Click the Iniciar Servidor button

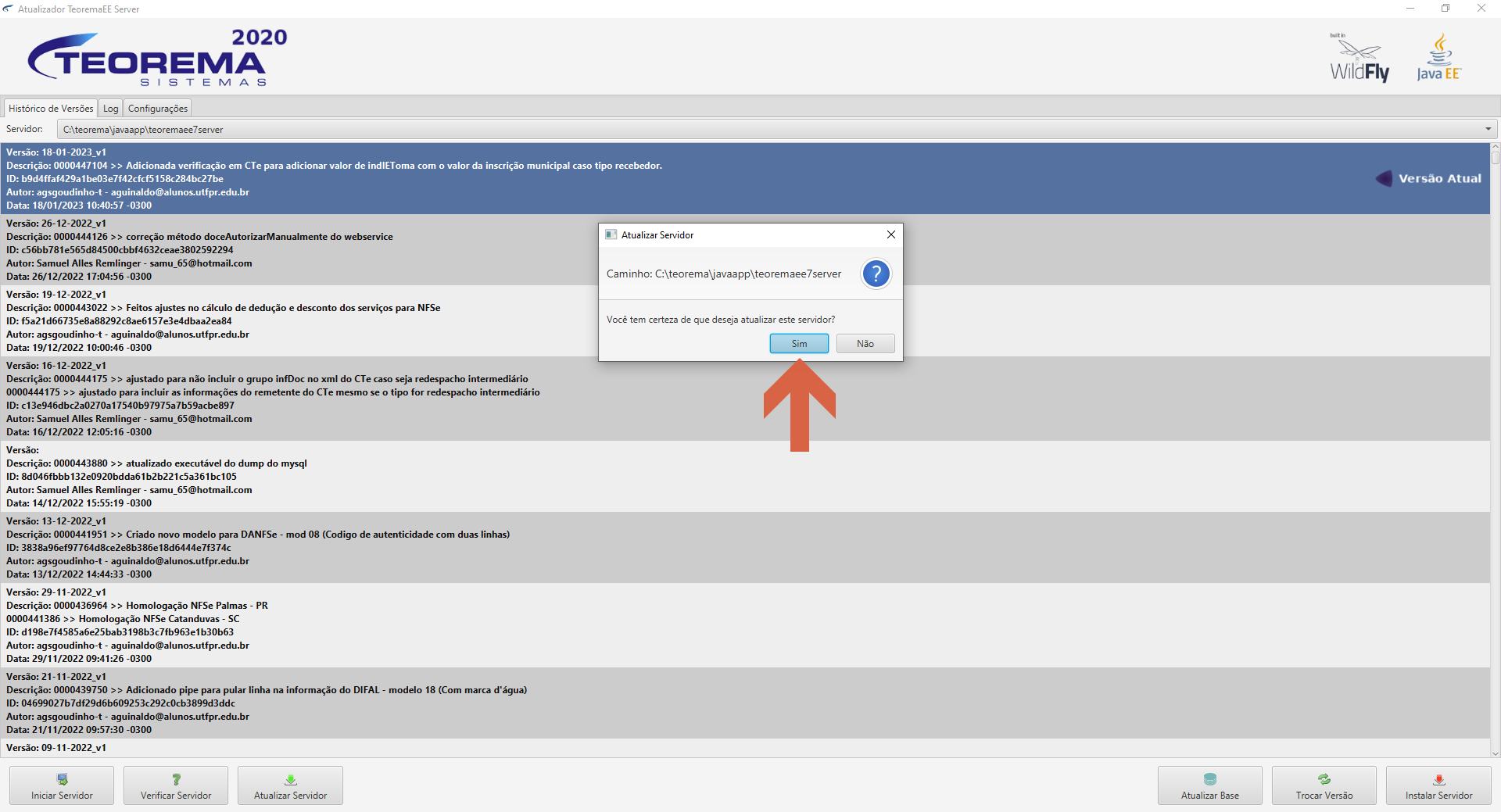click(x=62, y=785)
